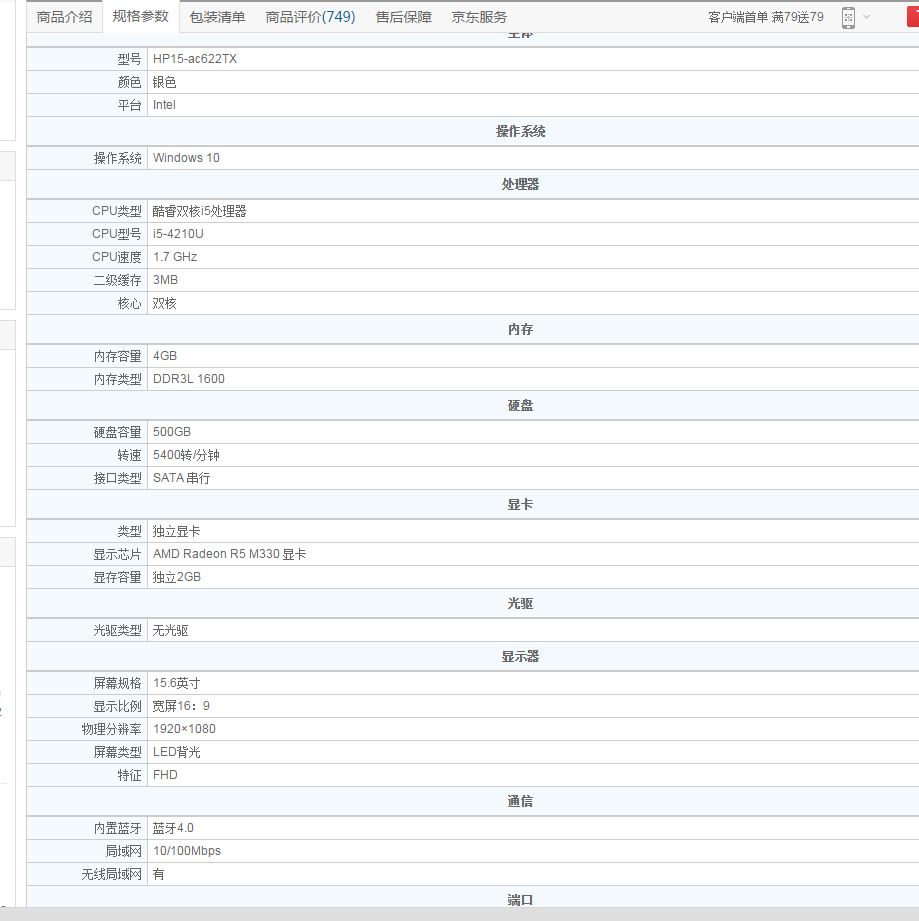Viewport: 919px width, 921px height.
Task: Click the 内置蓝牙 row label
Action: (x=117, y=828)
